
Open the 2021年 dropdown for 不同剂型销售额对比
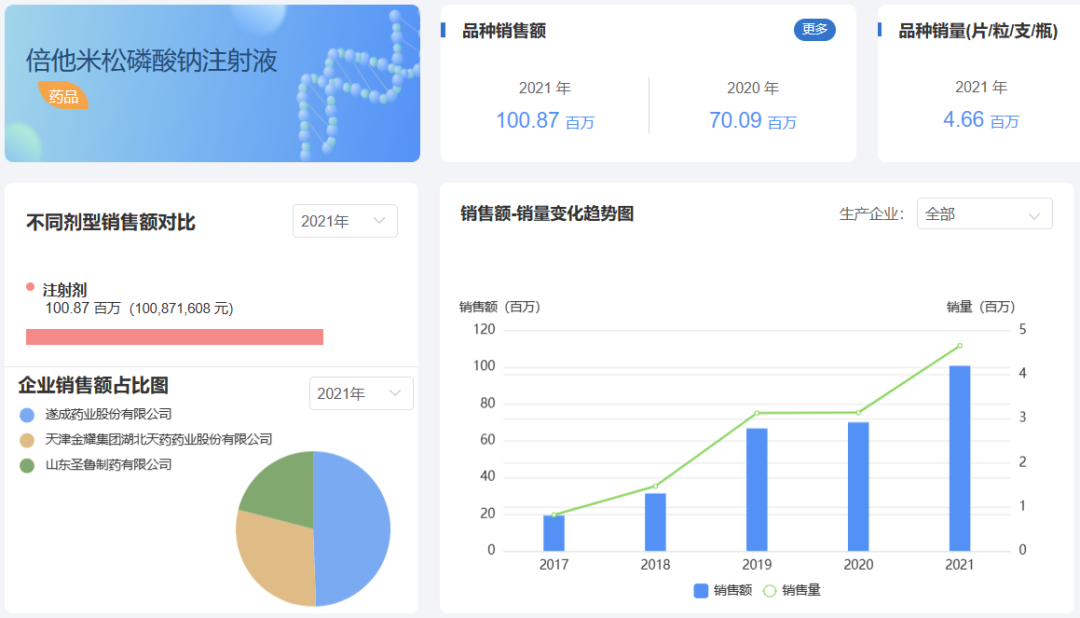tap(344, 221)
